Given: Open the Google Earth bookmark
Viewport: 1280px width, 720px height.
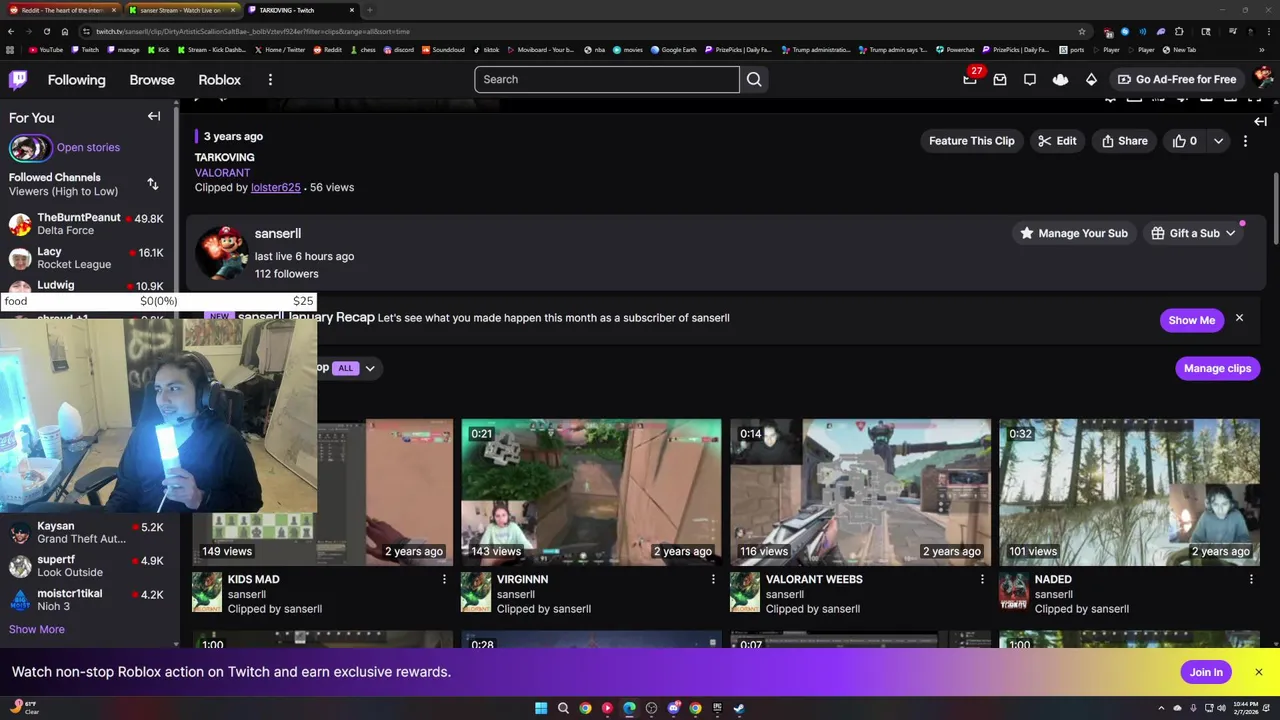Looking at the screenshot, I should 673,49.
